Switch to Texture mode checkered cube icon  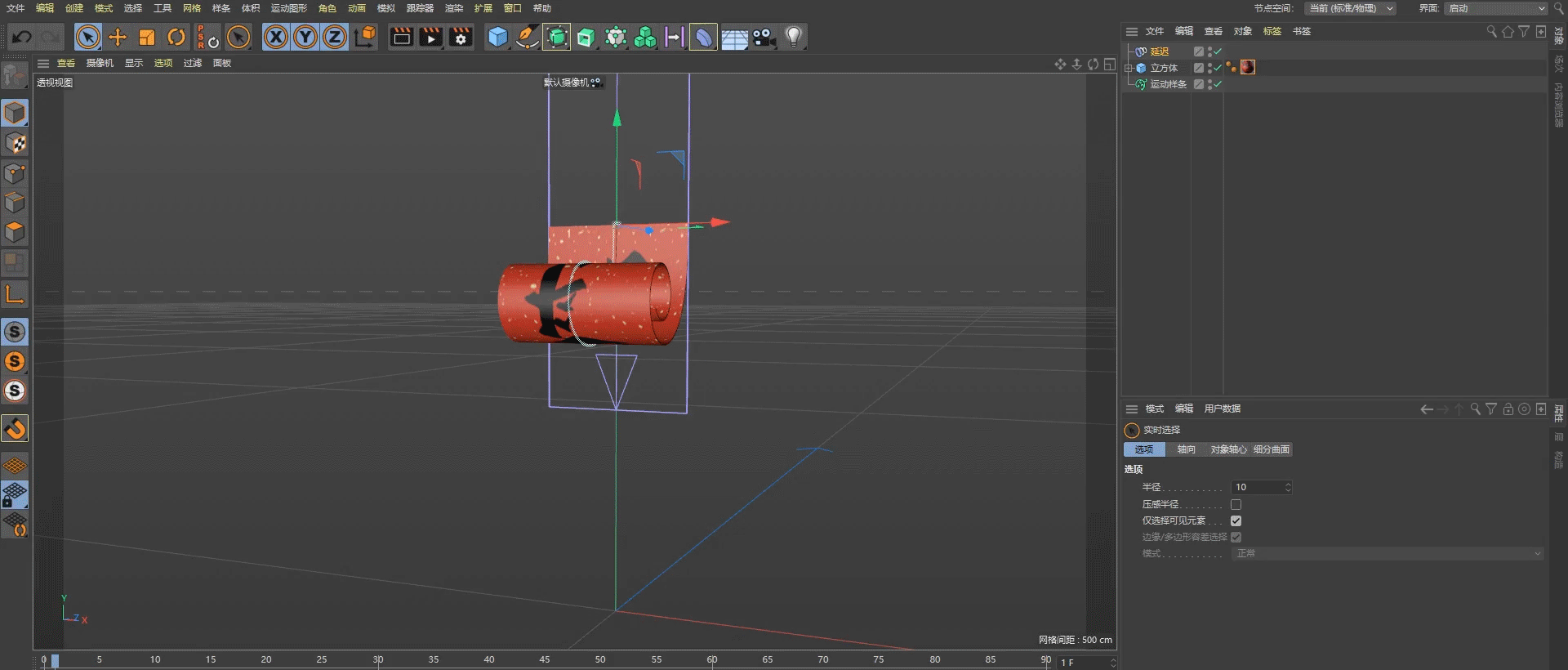(15, 143)
